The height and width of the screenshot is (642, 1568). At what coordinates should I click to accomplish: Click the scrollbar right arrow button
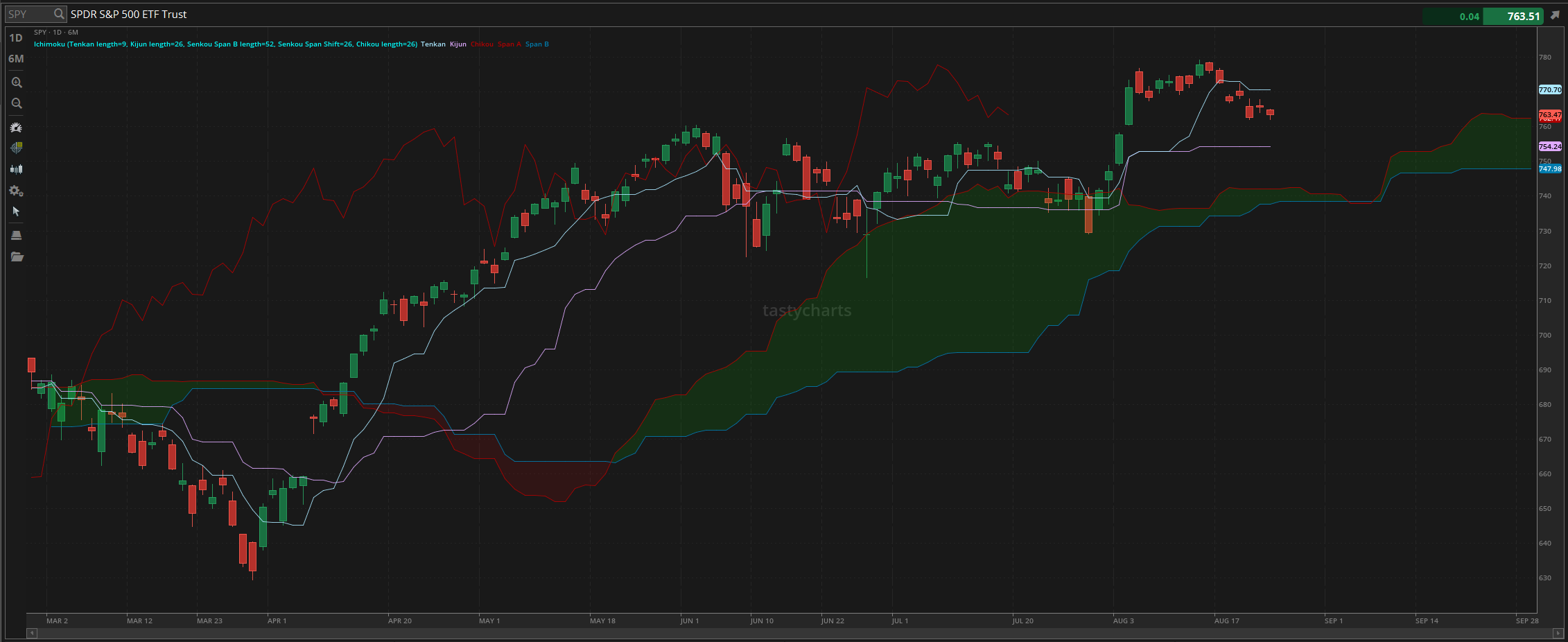tap(1558, 633)
